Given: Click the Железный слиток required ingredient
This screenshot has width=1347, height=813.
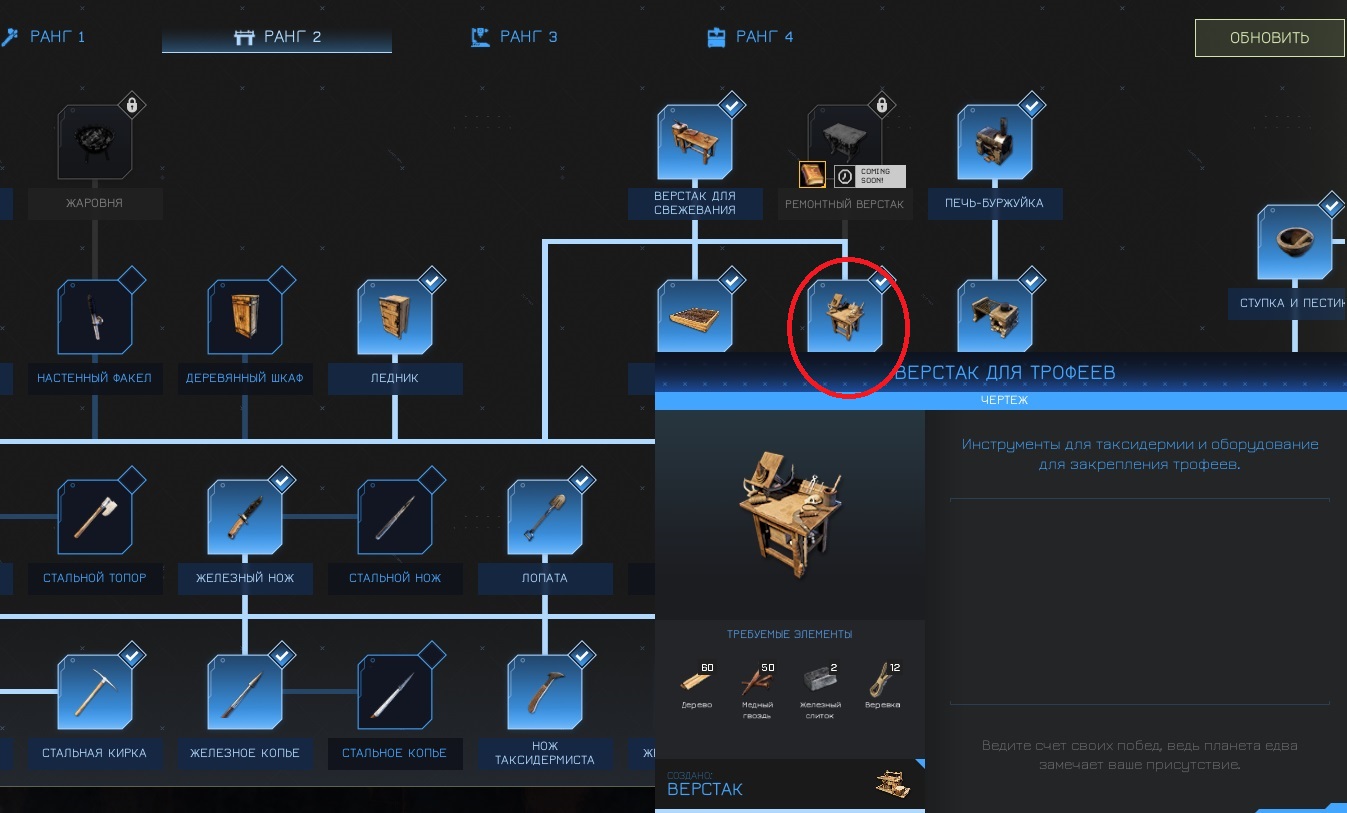Looking at the screenshot, I should 819,690.
